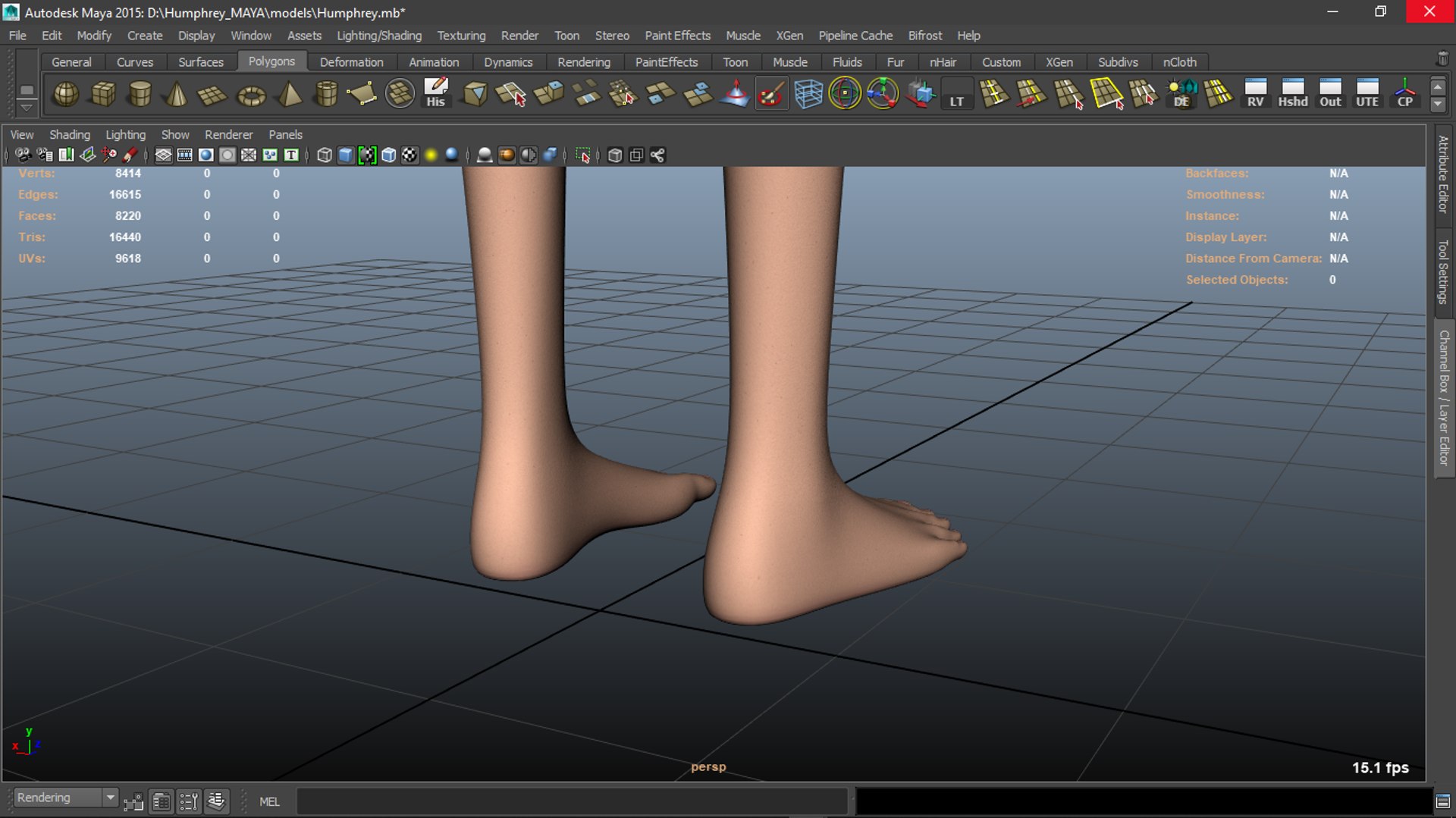This screenshot has height=818, width=1456.
Task: Click the LT shelf button
Action: pos(957,94)
